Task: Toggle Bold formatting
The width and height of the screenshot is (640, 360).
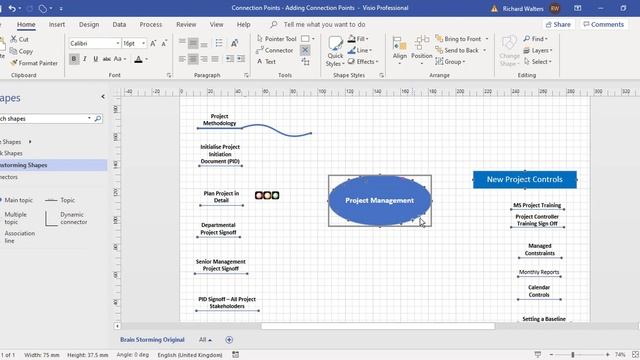Action: 74,59
